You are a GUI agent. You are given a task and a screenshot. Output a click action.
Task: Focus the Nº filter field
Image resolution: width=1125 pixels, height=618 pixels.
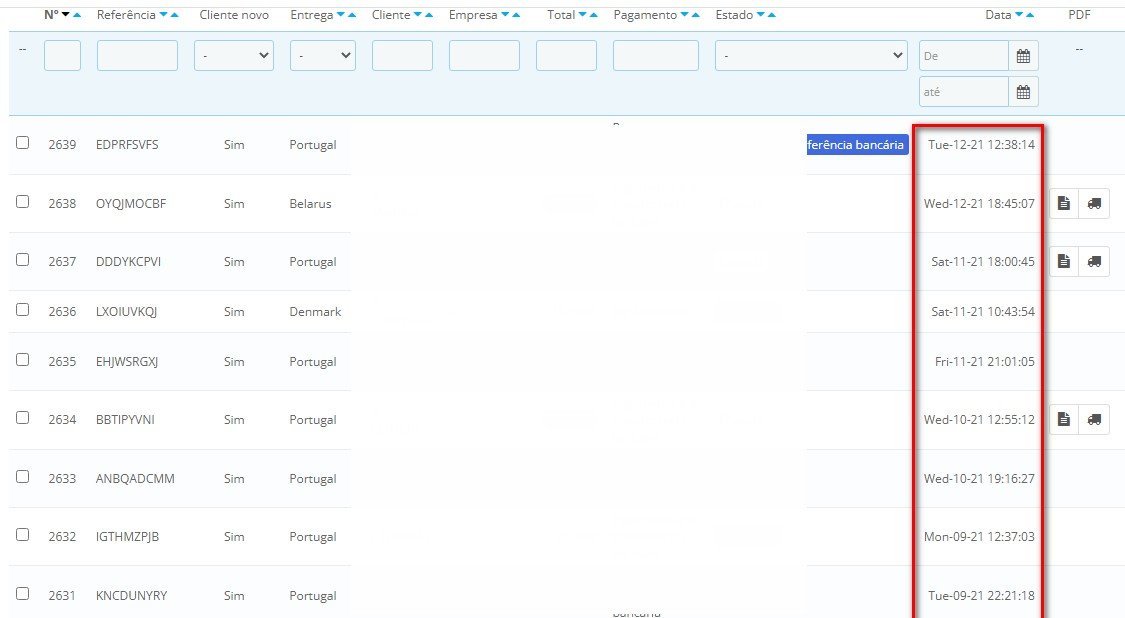pyautogui.click(x=62, y=55)
